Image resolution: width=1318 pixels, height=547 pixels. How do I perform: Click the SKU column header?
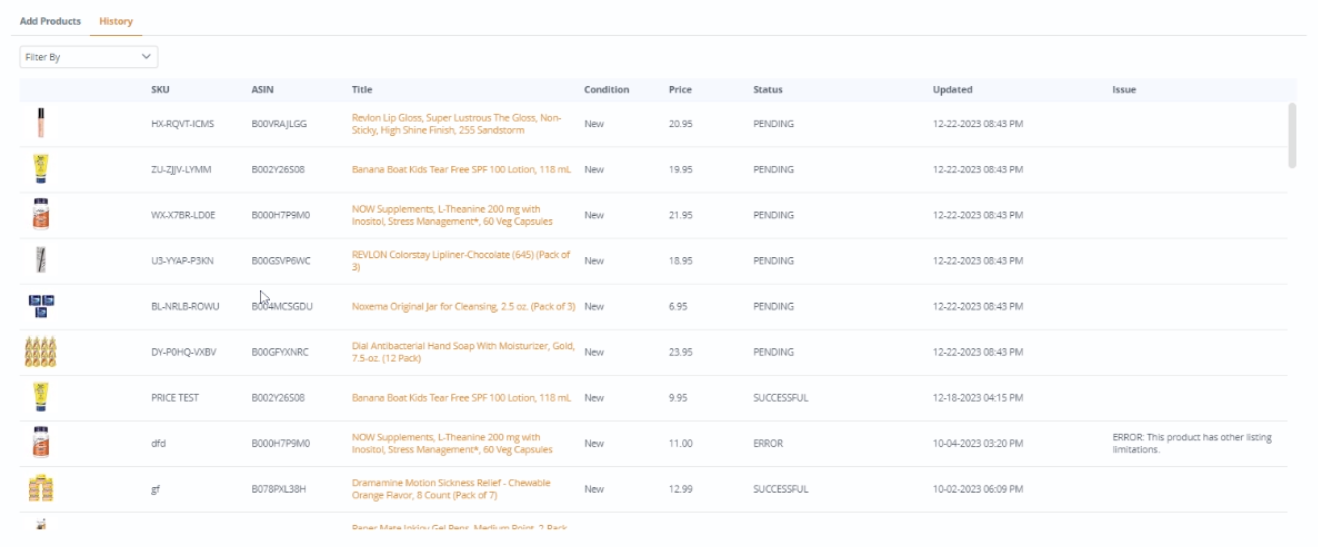point(160,89)
